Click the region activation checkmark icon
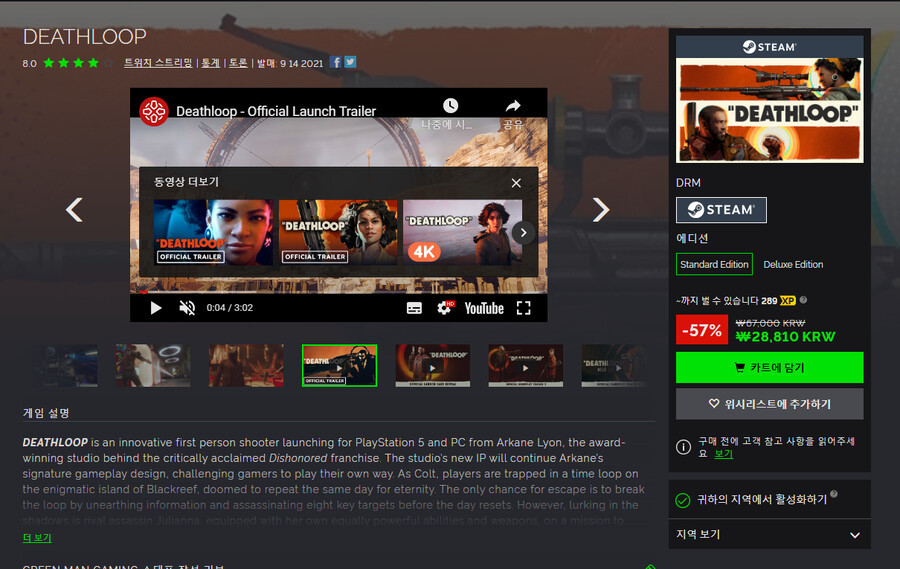This screenshot has height=569, width=900. pyautogui.click(x=682, y=501)
